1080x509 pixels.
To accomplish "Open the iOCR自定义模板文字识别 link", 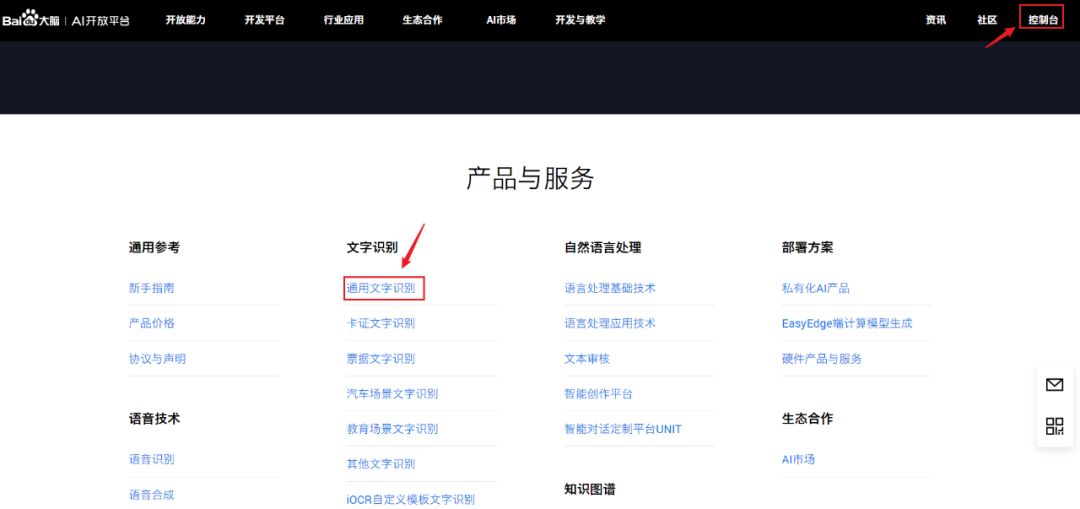I will 411,499.
